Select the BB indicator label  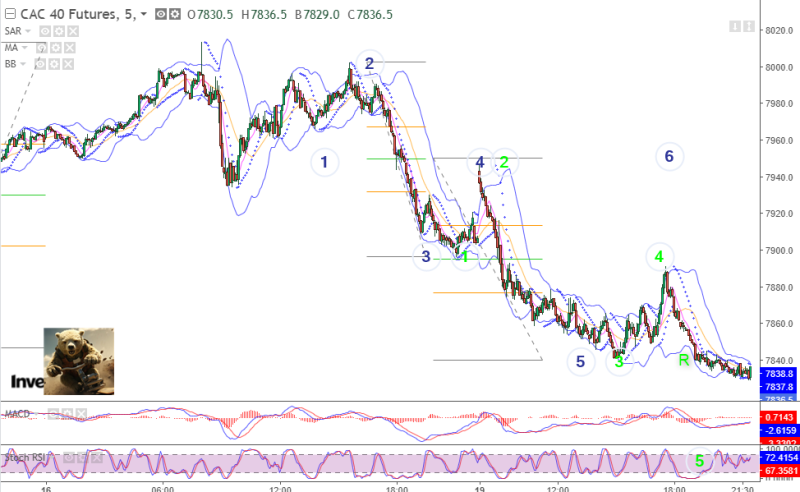pos(10,64)
